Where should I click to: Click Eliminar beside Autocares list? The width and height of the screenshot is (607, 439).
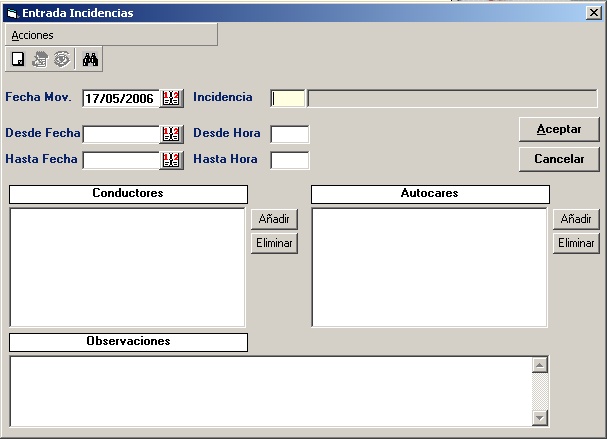[576, 243]
